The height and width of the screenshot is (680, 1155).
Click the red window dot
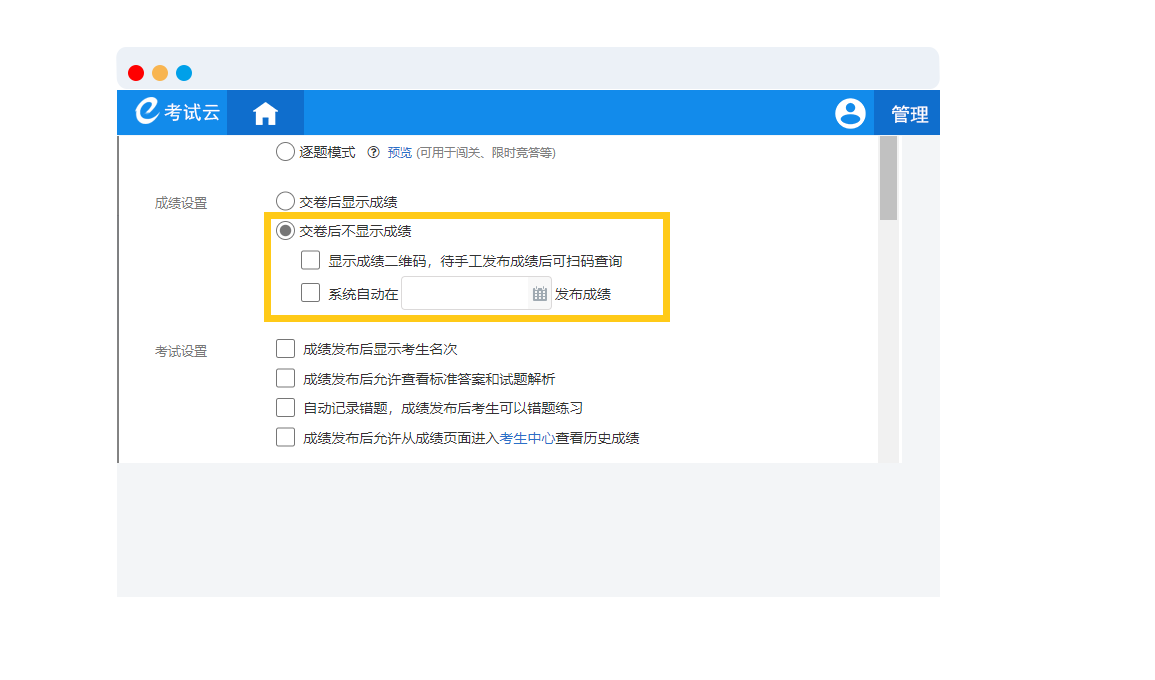136,73
